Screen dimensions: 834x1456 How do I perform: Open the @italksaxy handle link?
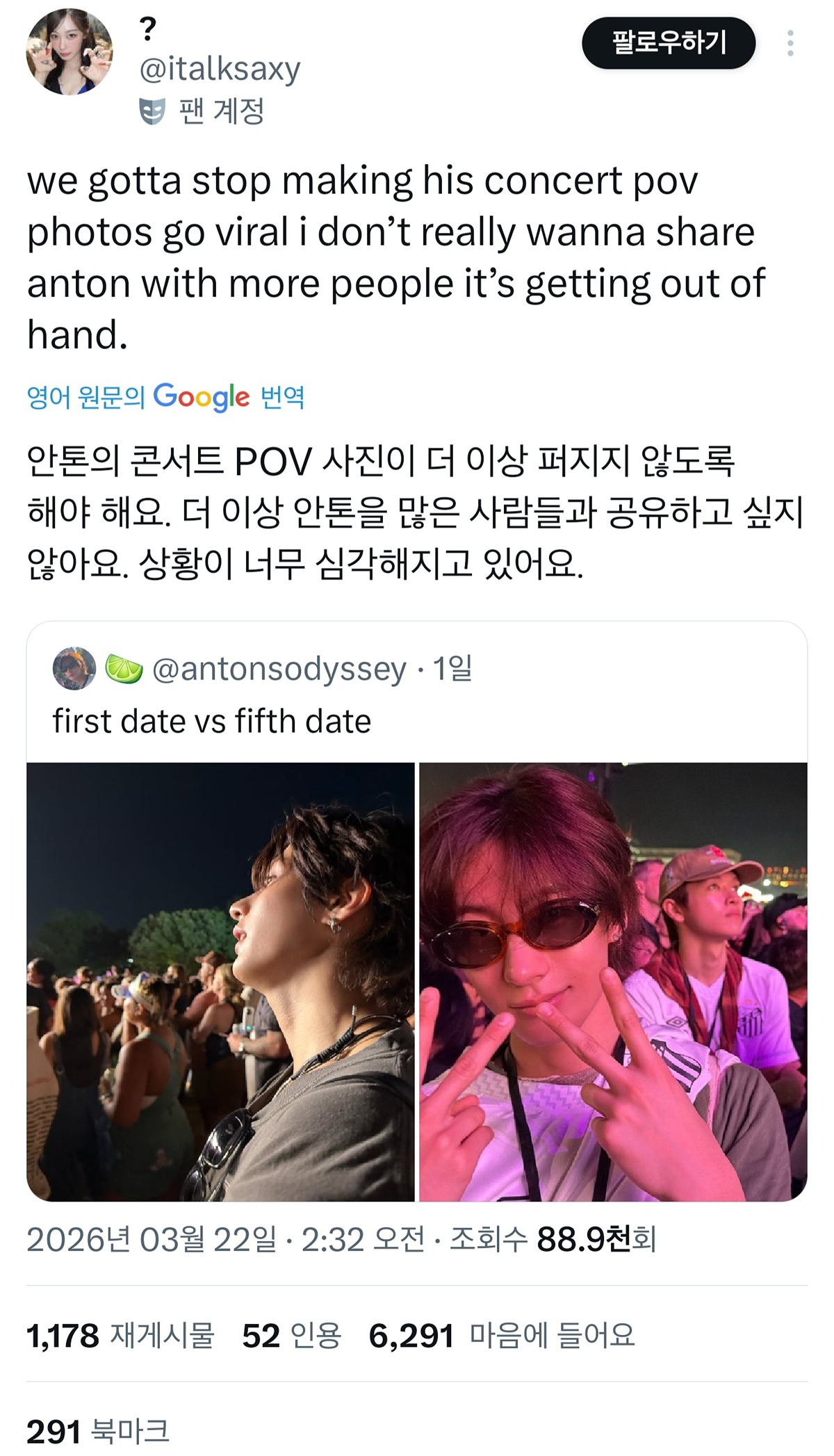pyautogui.click(x=220, y=69)
